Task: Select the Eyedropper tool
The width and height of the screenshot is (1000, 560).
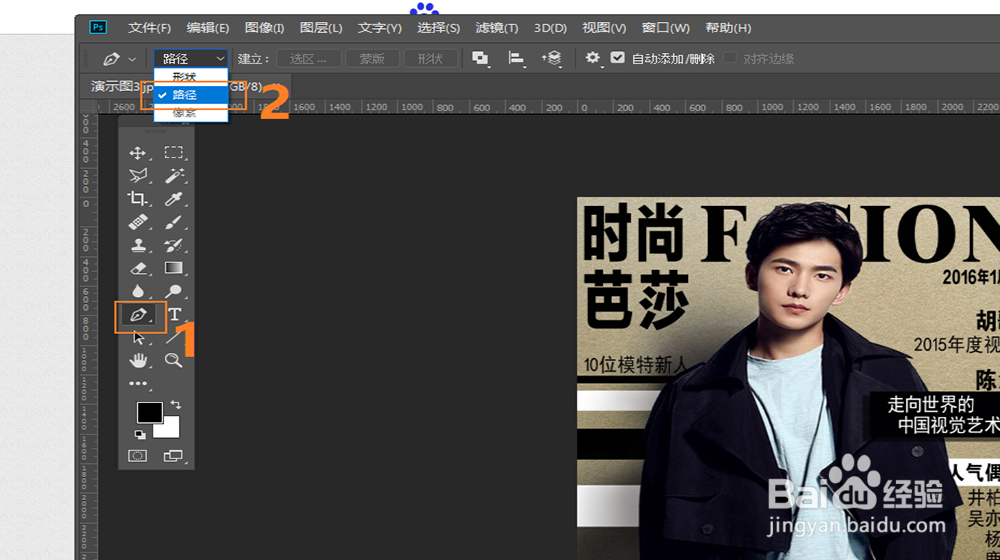Action: pyautogui.click(x=173, y=198)
